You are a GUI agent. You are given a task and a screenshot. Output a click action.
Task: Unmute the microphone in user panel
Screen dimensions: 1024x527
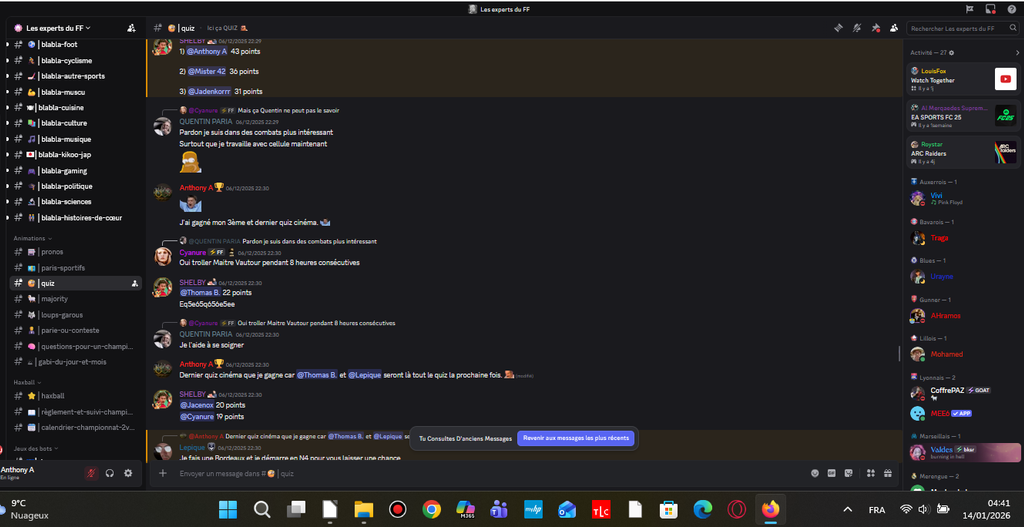point(91,473)
